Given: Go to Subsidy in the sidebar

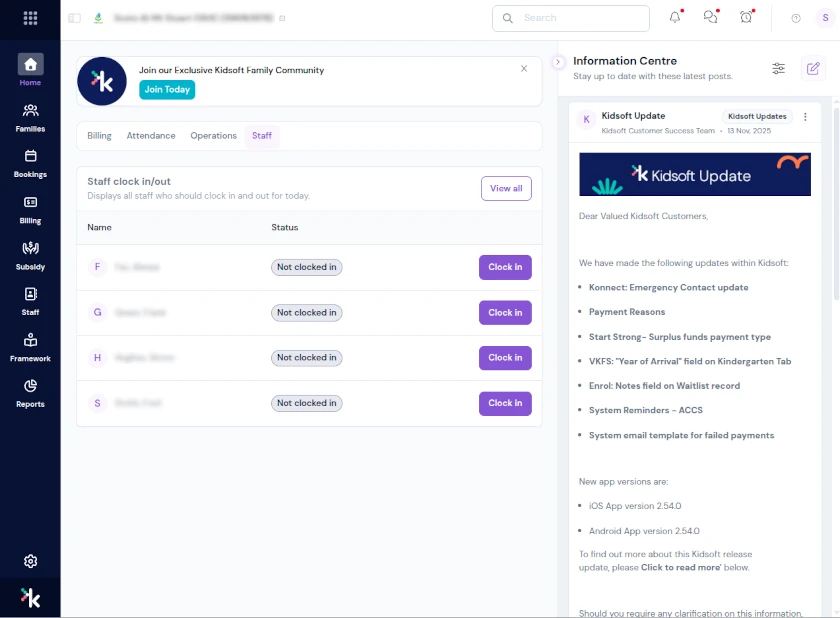Looking at the screenshot, I should [x=30, y=255].
